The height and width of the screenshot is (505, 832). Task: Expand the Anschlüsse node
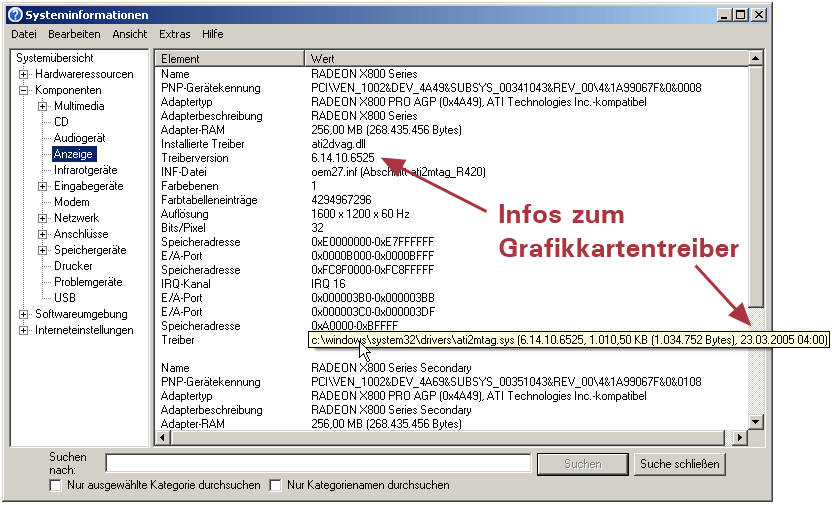(42, 234)
